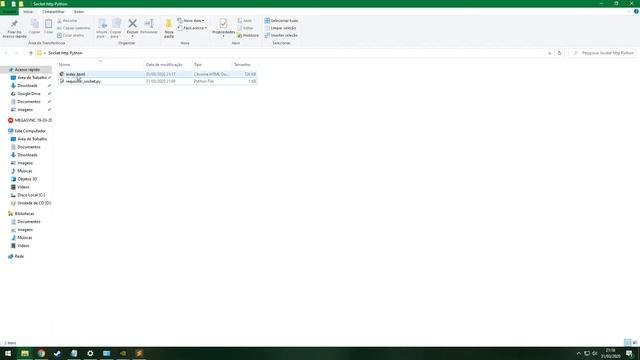
Task: Click Histórico in the Abrir group
Action: tap(248, 36)
